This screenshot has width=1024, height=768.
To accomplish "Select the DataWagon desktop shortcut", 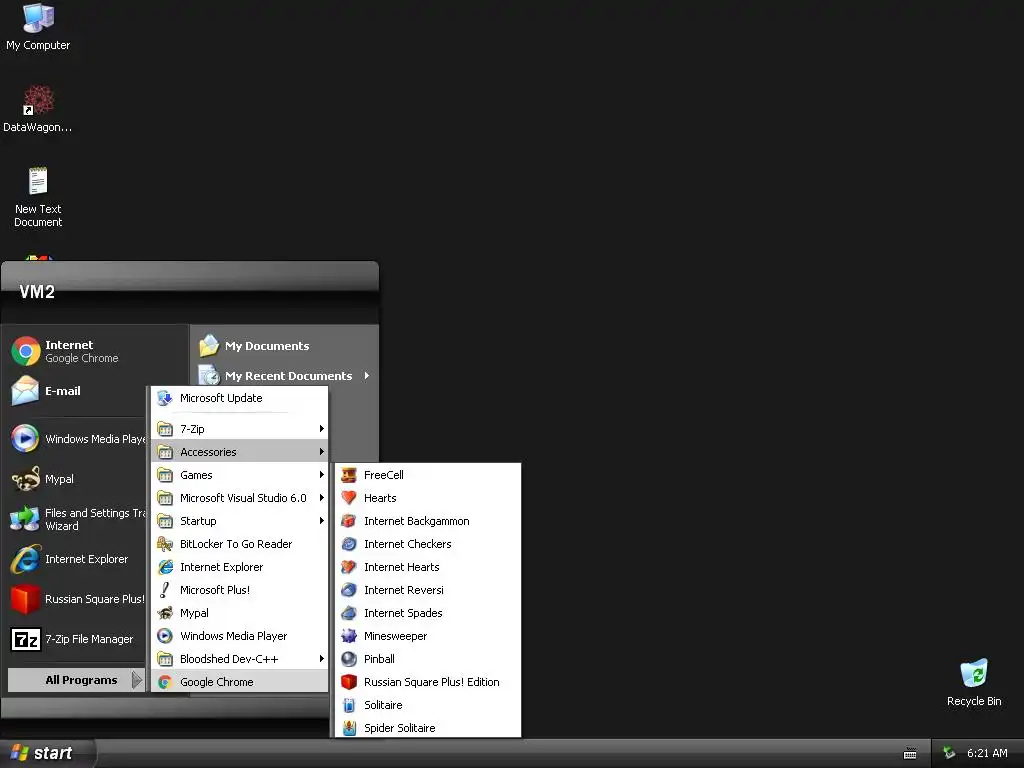I will click(x=38, y=108).
